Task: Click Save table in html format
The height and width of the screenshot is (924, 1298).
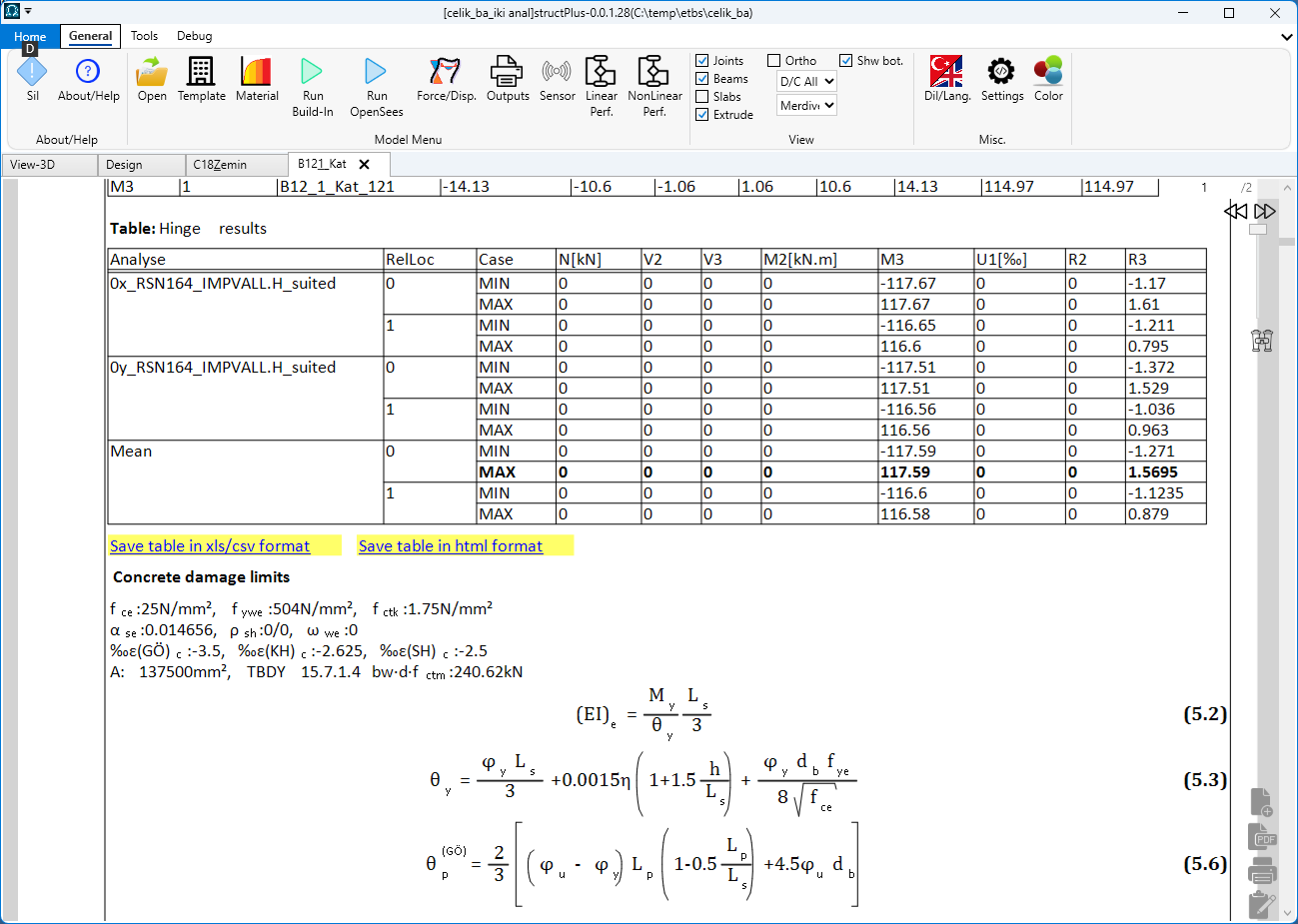Action: click(451, 545)
